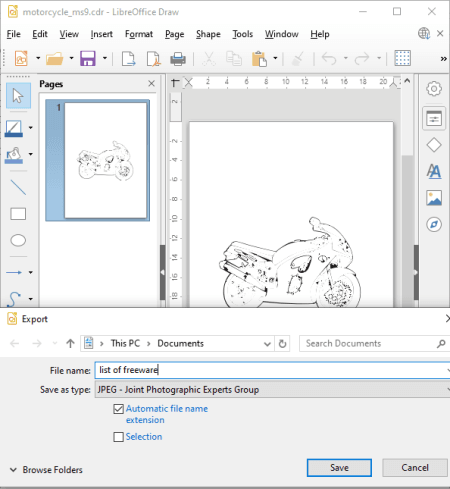This screenshot has width=450, height=489.
Task: Open the sidebar Styles icon
Action: (434, 171)
